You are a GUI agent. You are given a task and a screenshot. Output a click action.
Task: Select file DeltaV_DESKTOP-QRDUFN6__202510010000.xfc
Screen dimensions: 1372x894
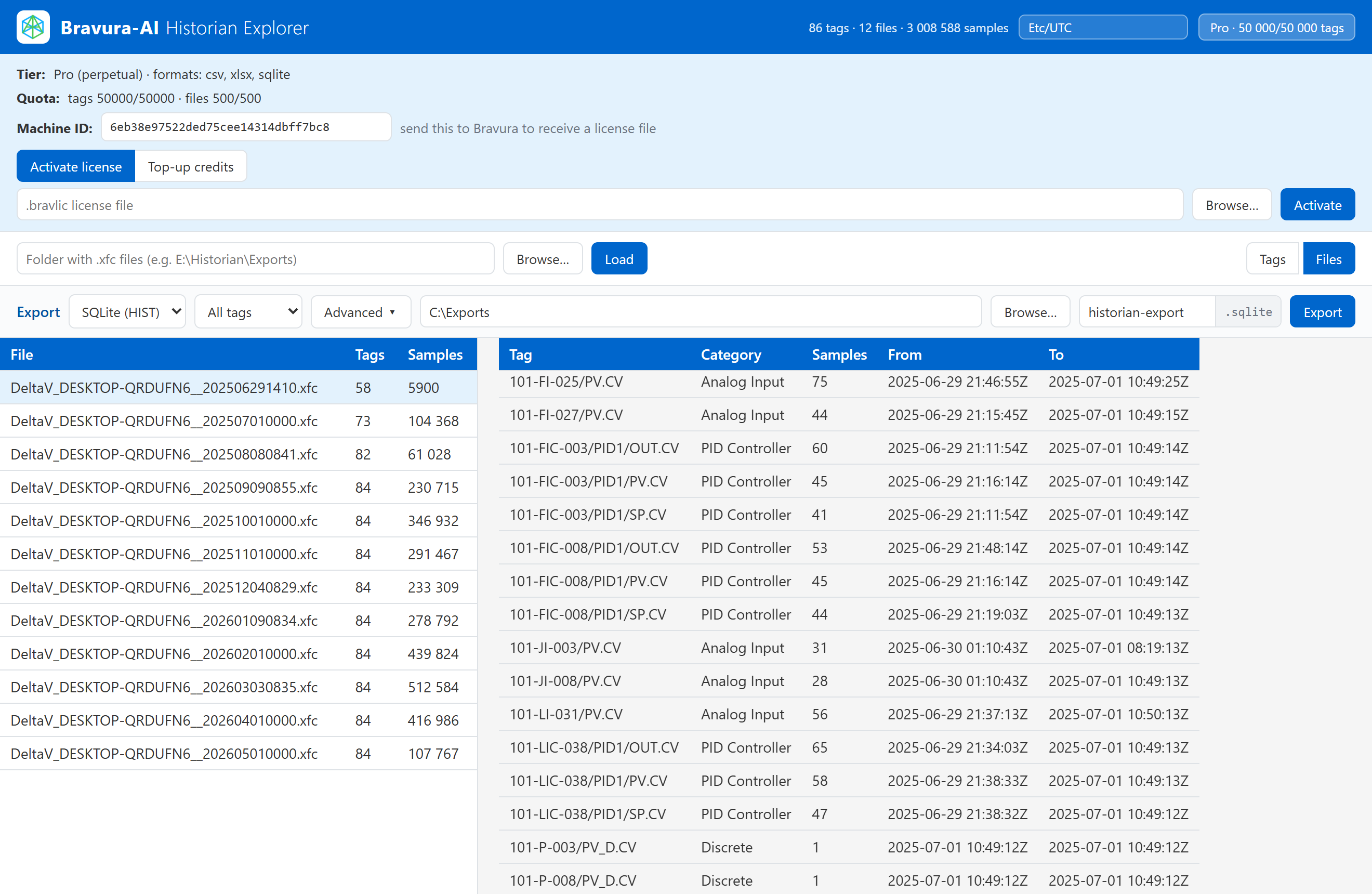coord(239,520)
